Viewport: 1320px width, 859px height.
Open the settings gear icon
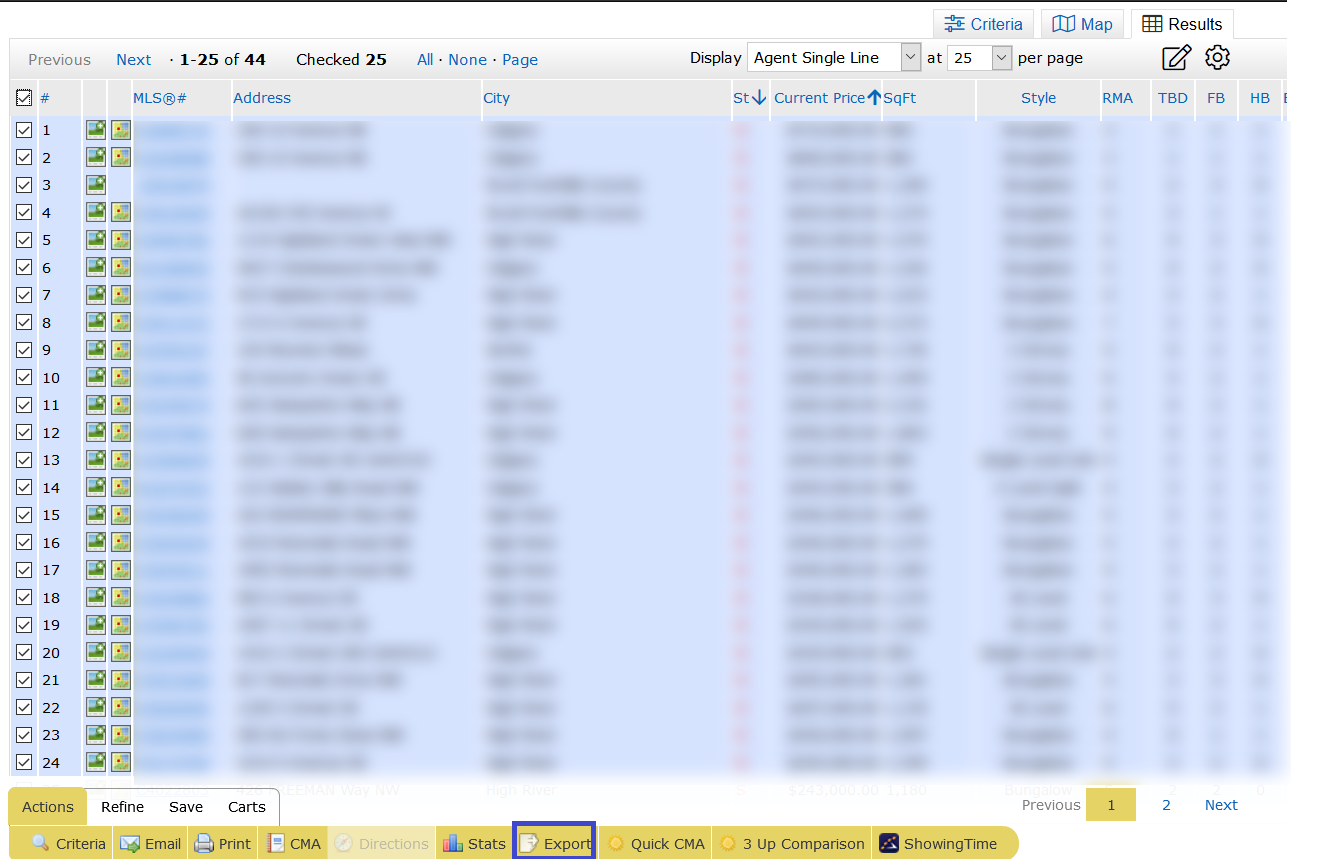(x=1217, y=57)
